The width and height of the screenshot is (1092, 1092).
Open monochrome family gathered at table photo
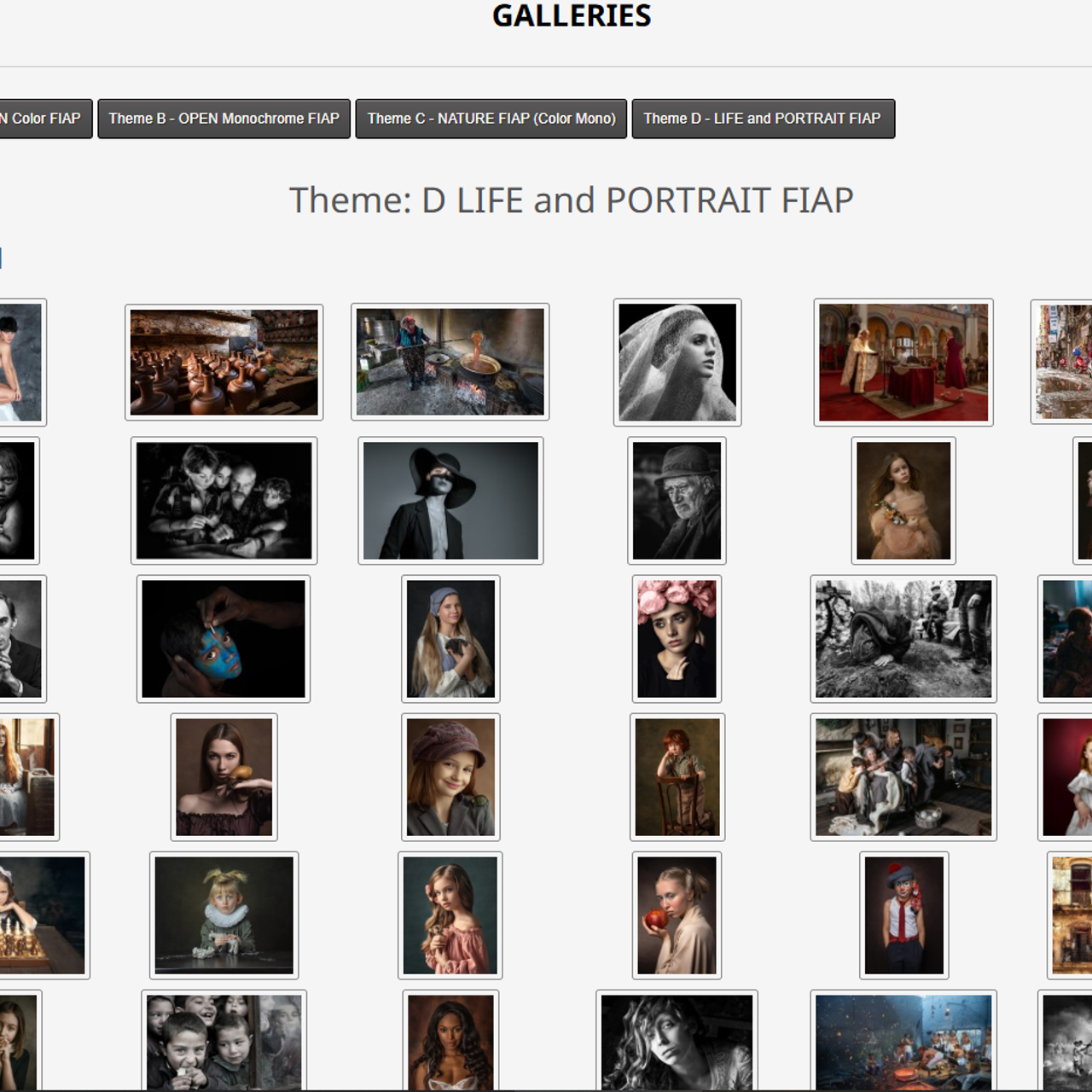tap(224, 501)
